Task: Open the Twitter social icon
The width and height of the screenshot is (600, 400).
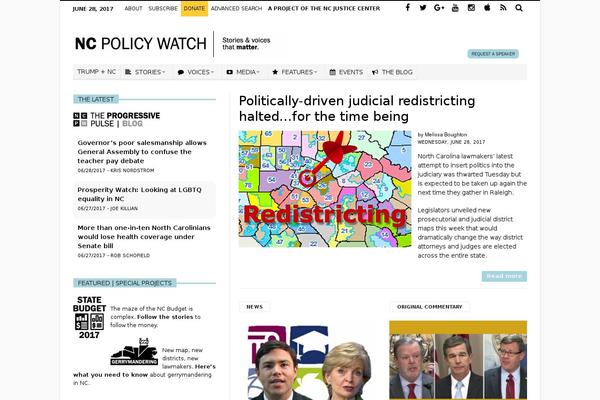Action: 423,8
